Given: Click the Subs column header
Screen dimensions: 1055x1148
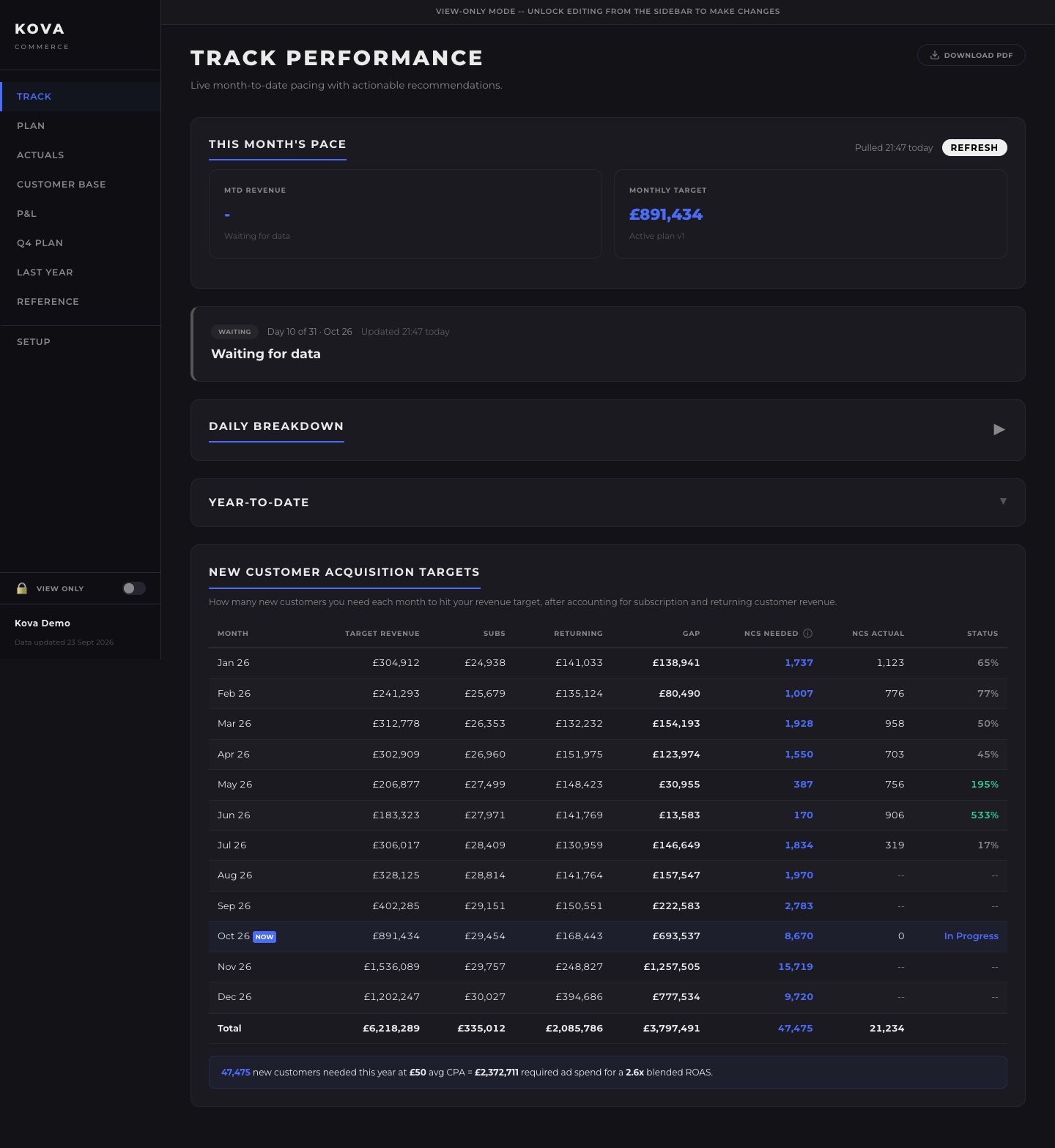Looking at the screenshot, I should pyautogui.click(x=495, y=634).
